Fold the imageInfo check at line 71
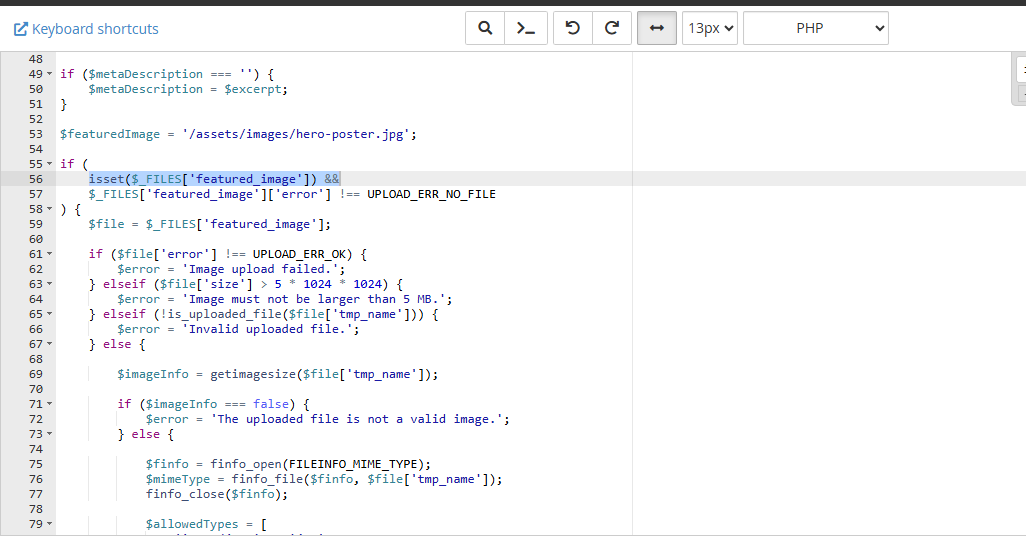 (50, 404)
